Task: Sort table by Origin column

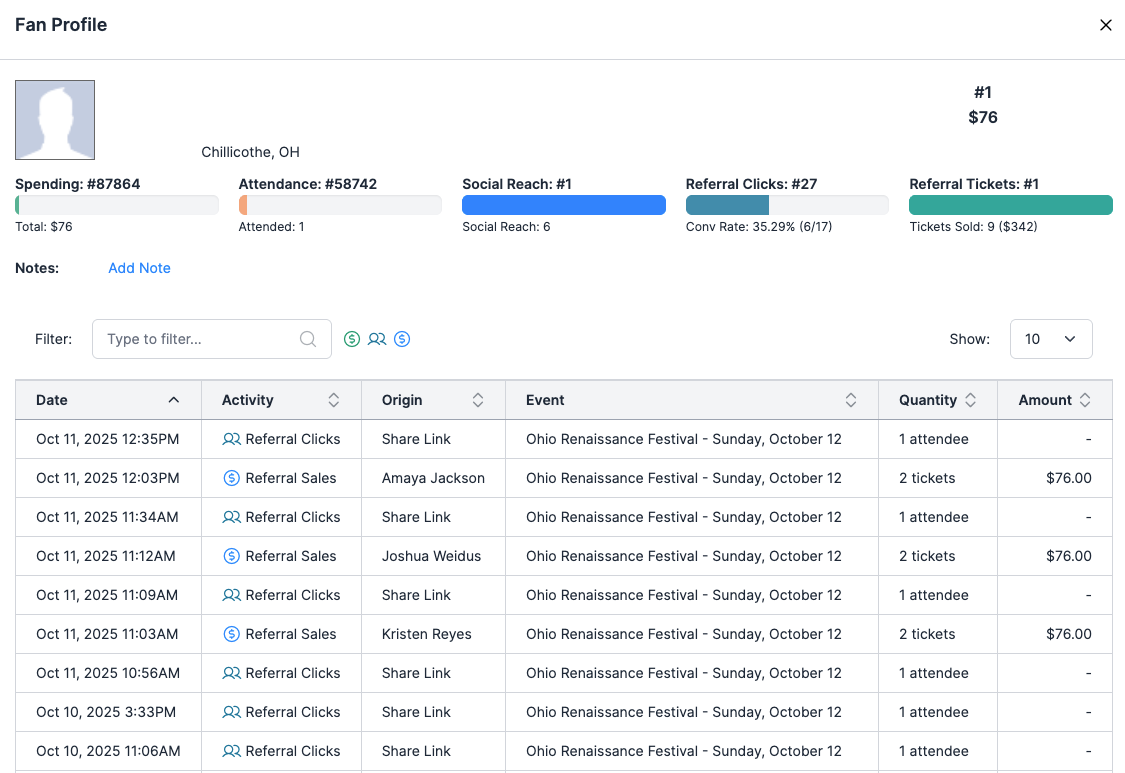Action: (x=478, y=400)
